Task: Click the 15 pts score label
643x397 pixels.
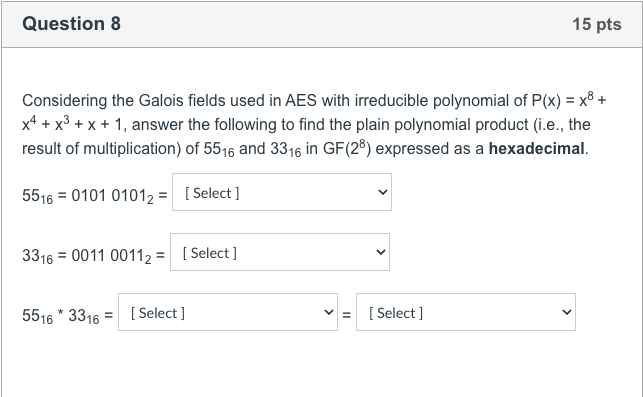Action: pos(597,24)
